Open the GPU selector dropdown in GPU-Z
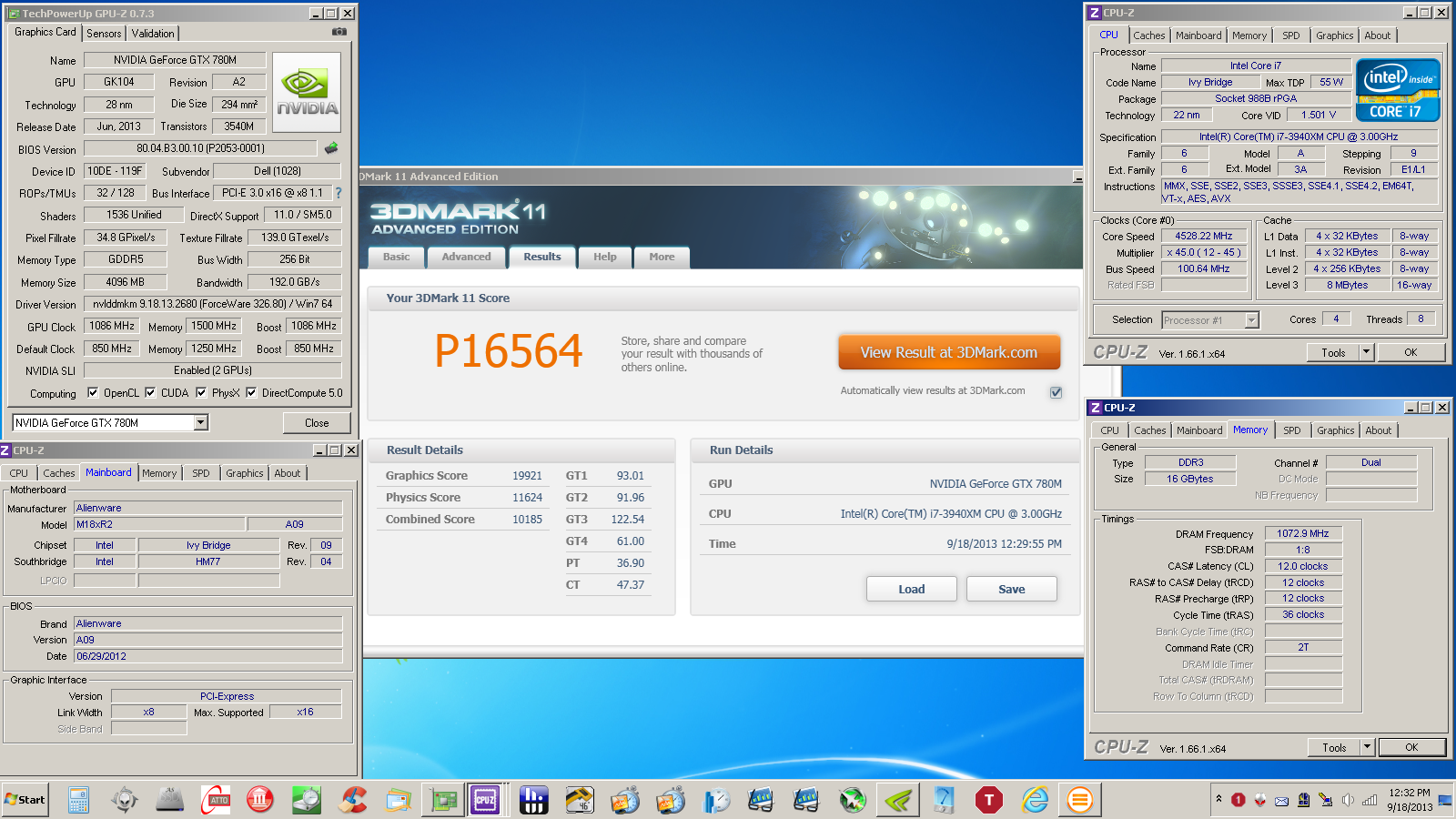Image resolution: width=1456 pixels, height=819 pixels. [x=201, y=422]
